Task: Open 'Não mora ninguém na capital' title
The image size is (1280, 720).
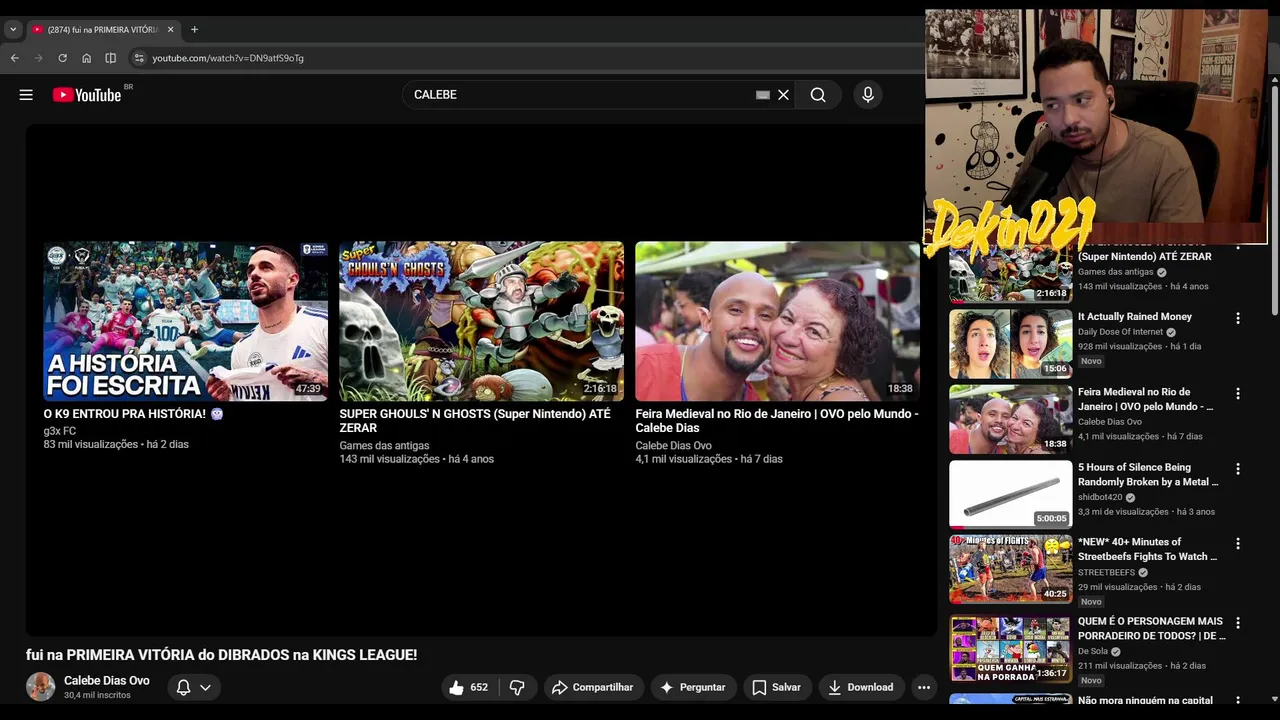Action: pos(1146,700)
